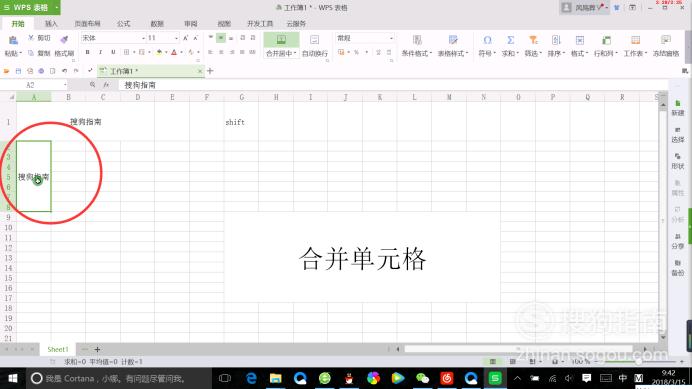Click the 自动换行 wrap text icon

tap(314, 40)
